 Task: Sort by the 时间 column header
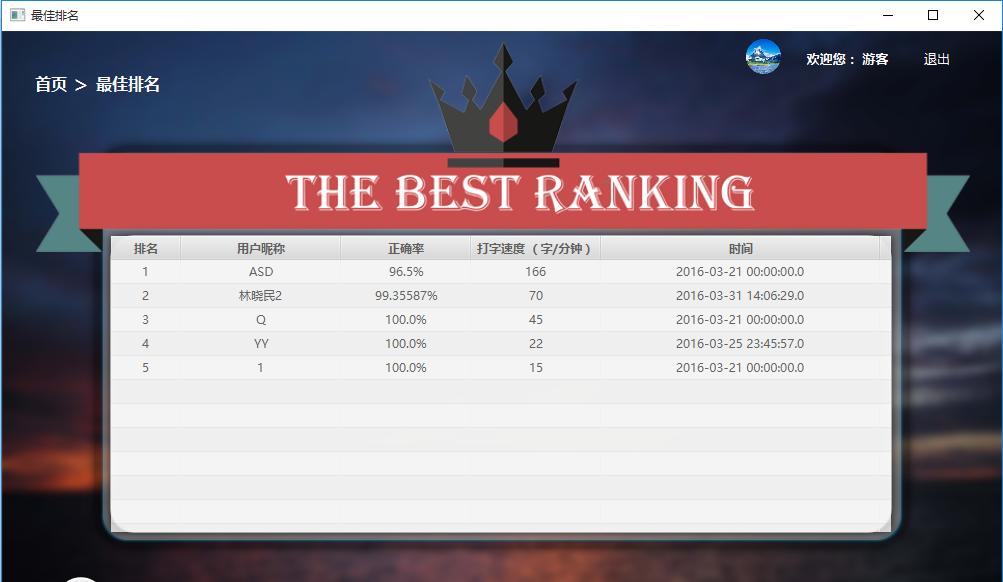pyautogui.click(x=740, y=248)
